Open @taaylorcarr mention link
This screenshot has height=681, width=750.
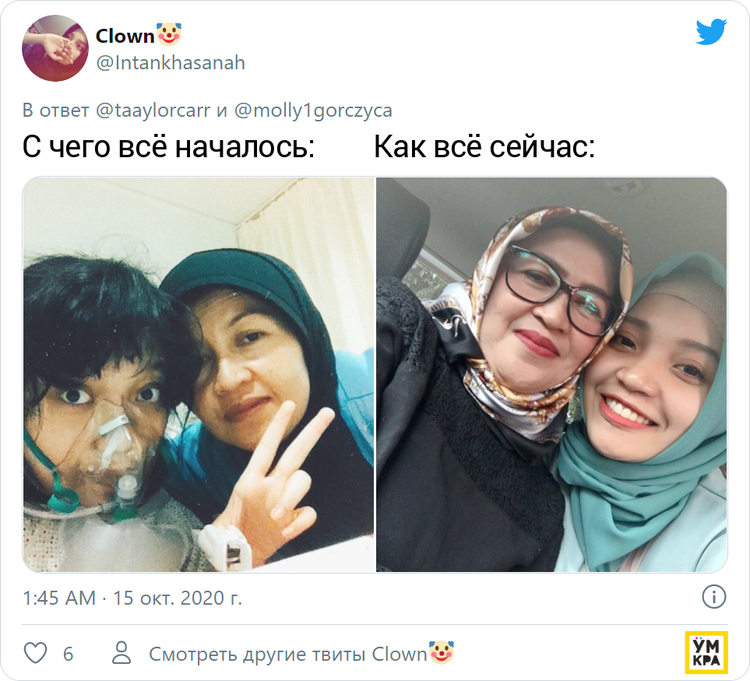coord(153,110)
